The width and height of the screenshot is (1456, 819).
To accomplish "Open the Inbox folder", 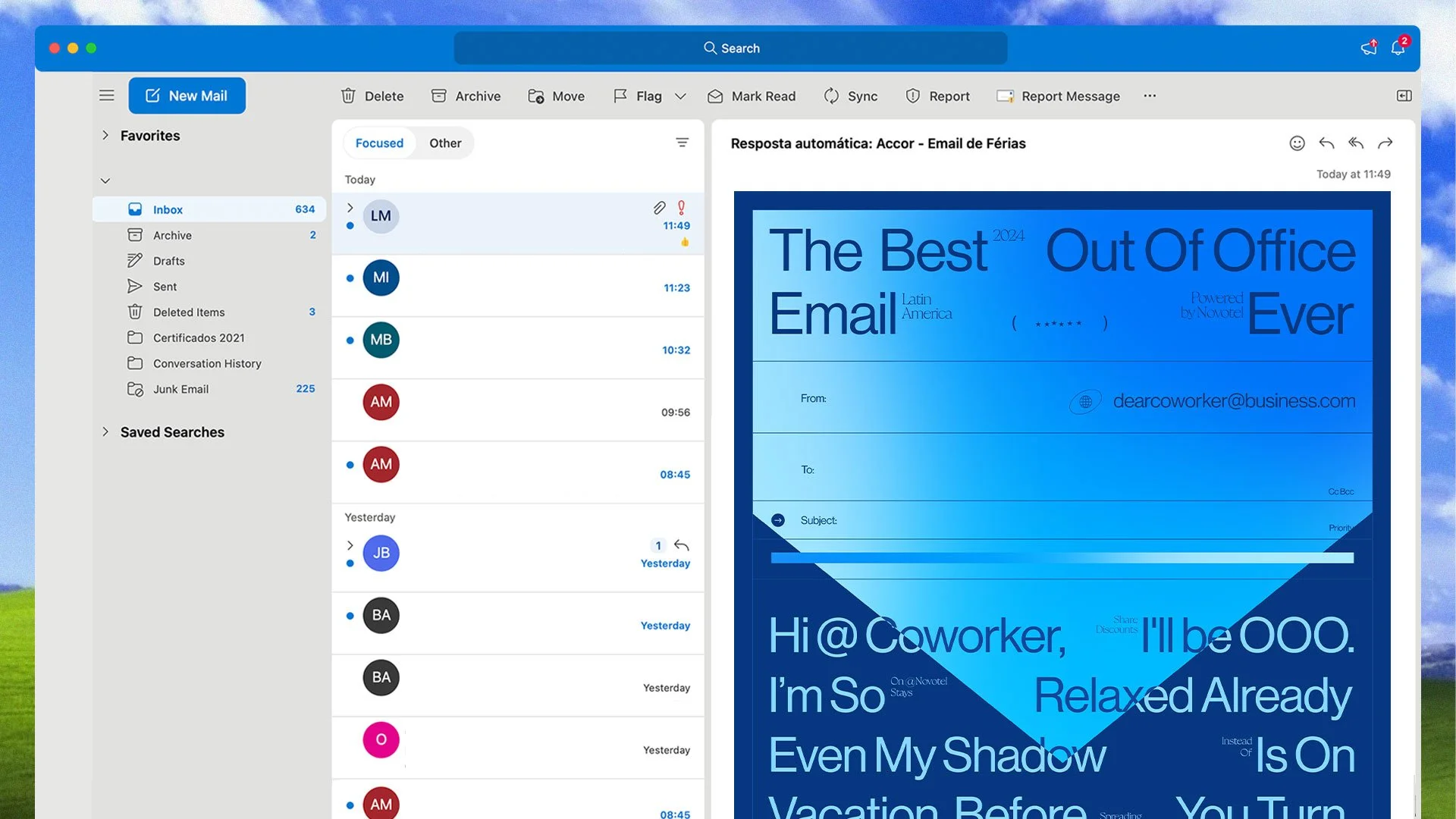I will pos(209,209).
